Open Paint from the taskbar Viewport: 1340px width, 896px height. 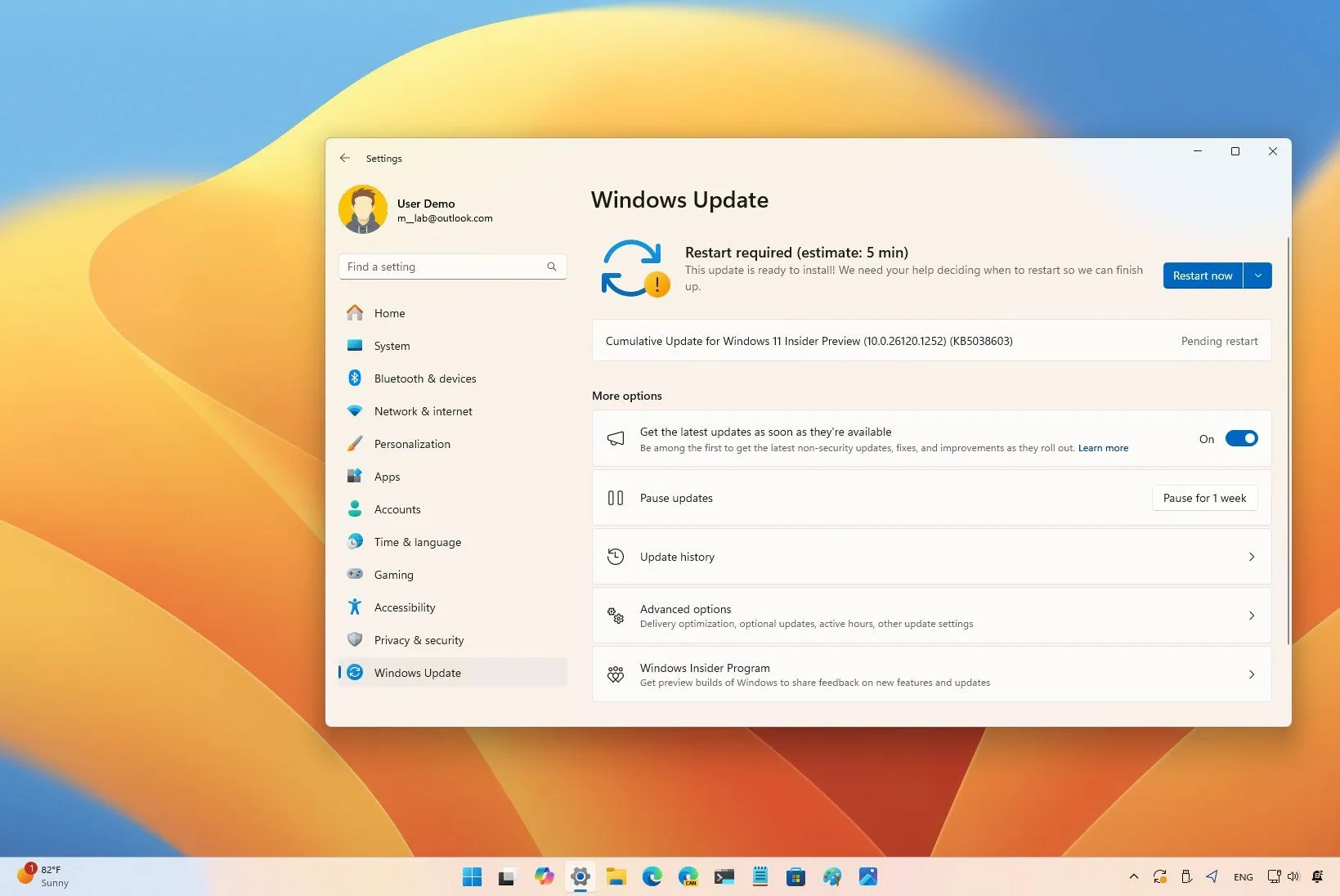coord(831,876)
